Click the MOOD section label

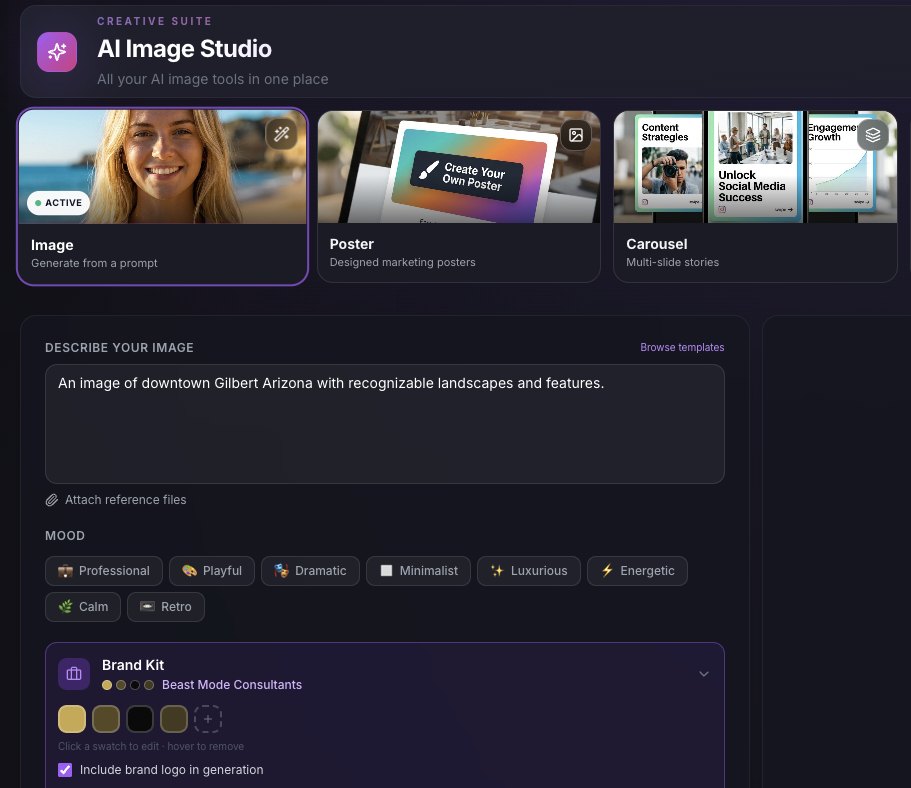point(65,536)
